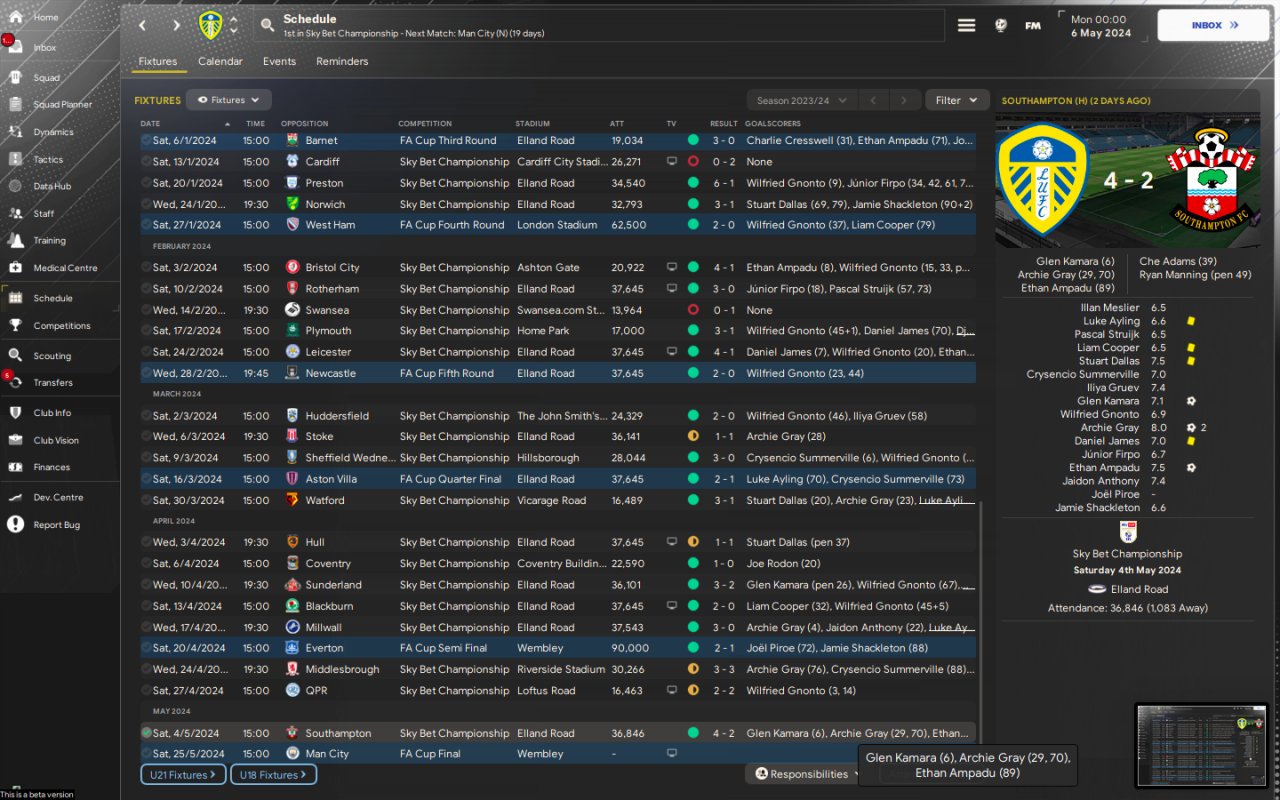
Task: Toggle the tick circle on the Huddersfield row
Action: 146,416
